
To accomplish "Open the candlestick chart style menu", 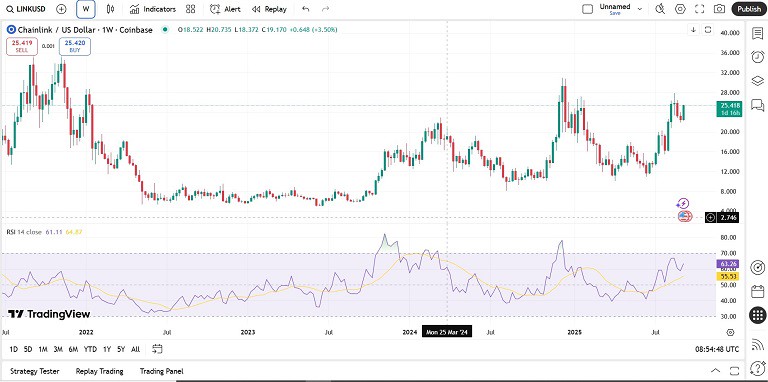I will 110,9.
